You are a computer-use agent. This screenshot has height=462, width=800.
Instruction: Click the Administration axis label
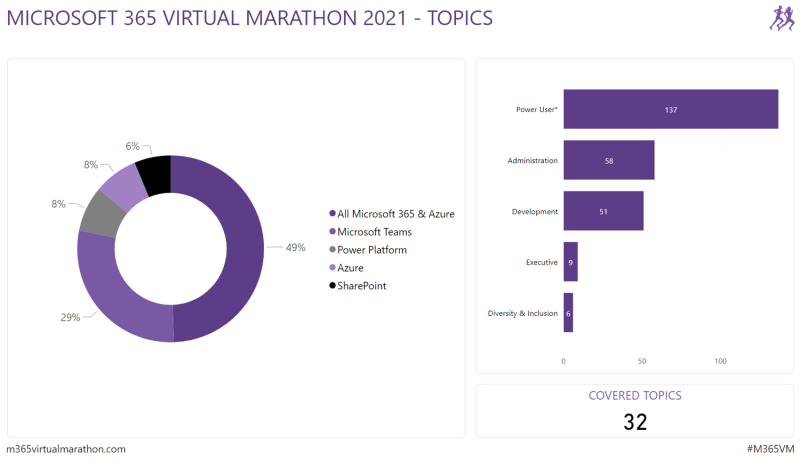pyautogui.click(x=533, y=160)
